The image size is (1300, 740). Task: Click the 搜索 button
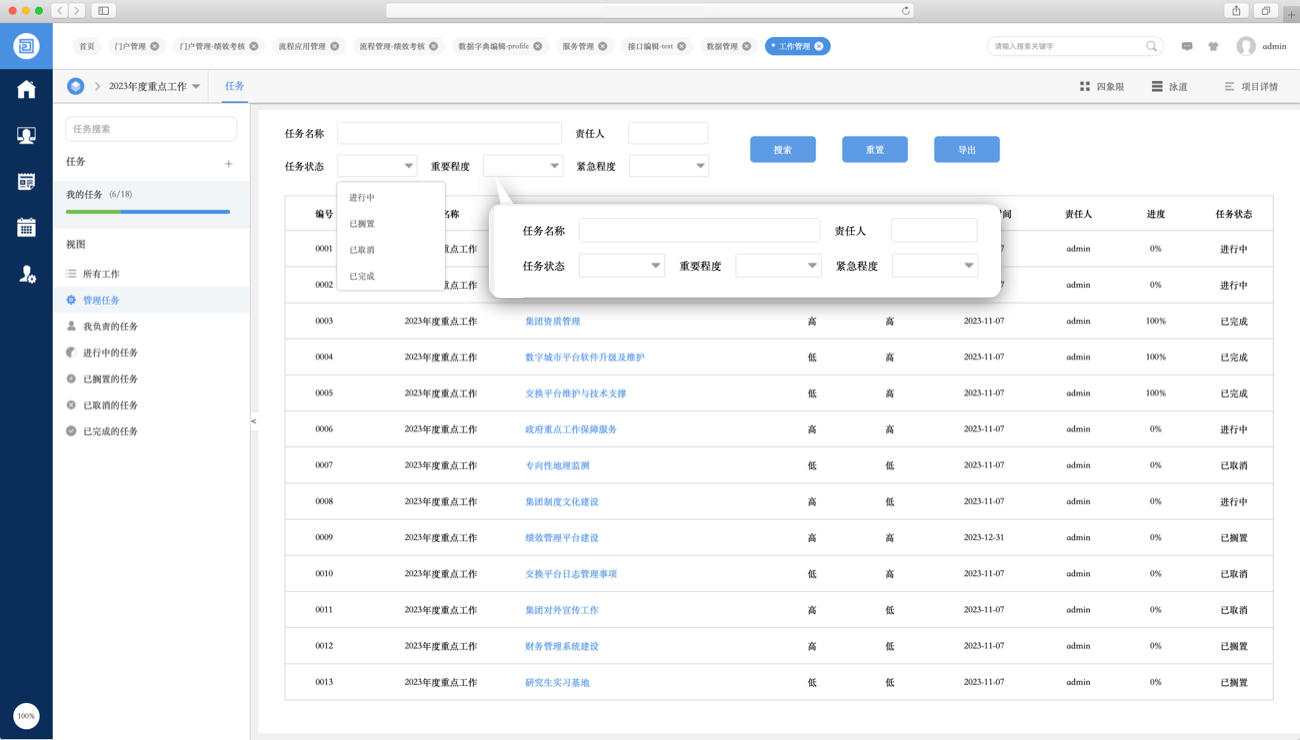tap(782, 150)
